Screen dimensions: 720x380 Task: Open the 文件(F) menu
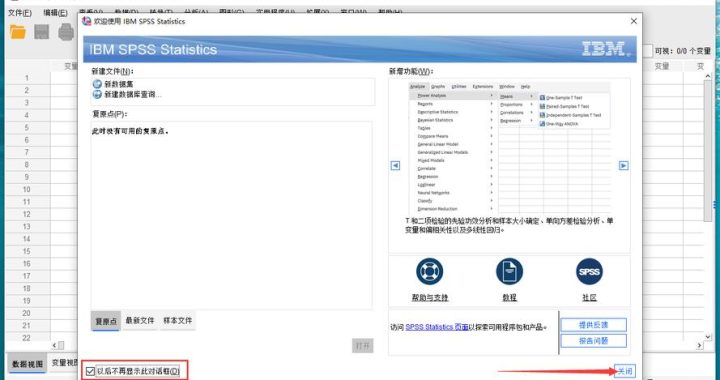[x=20, y=13]
